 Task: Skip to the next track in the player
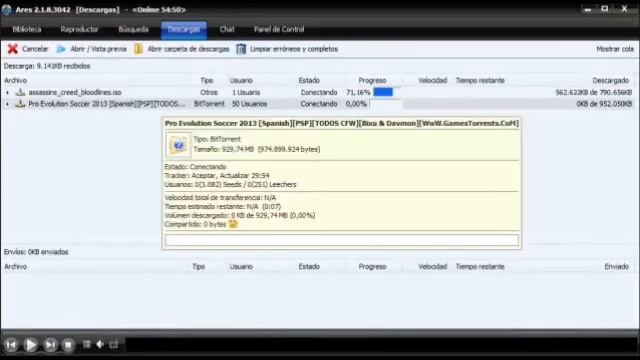[50, 345]
